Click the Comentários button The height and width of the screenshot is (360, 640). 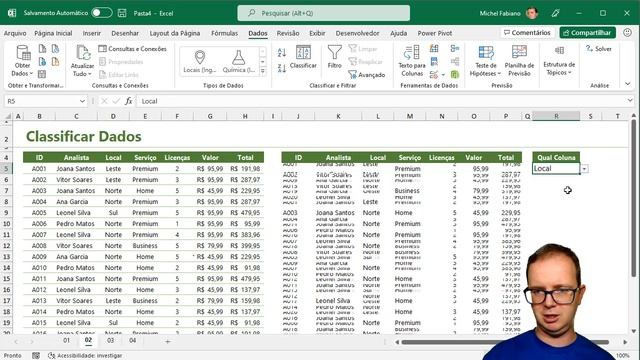point(527,33)
